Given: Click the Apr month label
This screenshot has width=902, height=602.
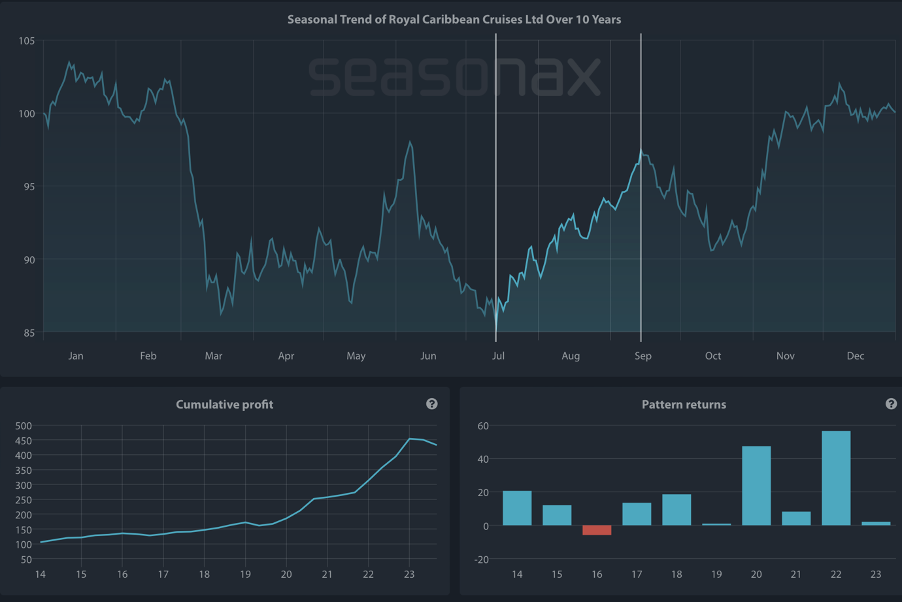Looking at the screenshot, I should 286,356.
